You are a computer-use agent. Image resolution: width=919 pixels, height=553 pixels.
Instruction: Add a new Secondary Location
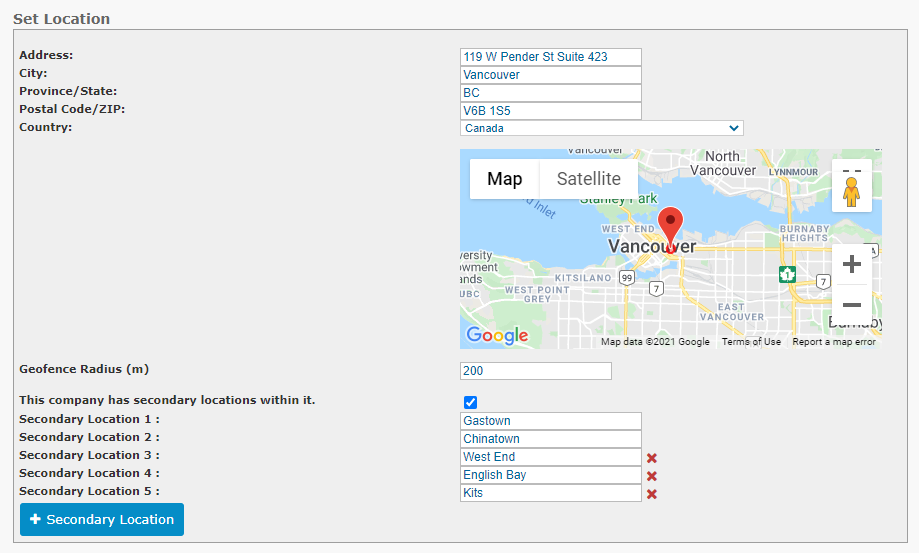[102, 520]
